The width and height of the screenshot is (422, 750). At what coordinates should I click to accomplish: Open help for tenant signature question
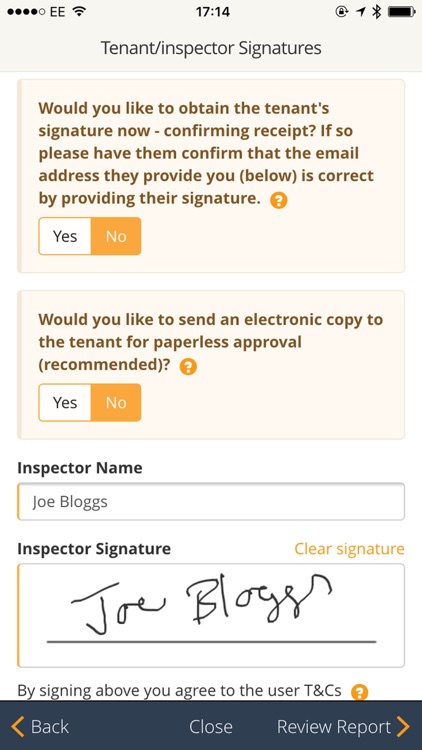point(278,200)
